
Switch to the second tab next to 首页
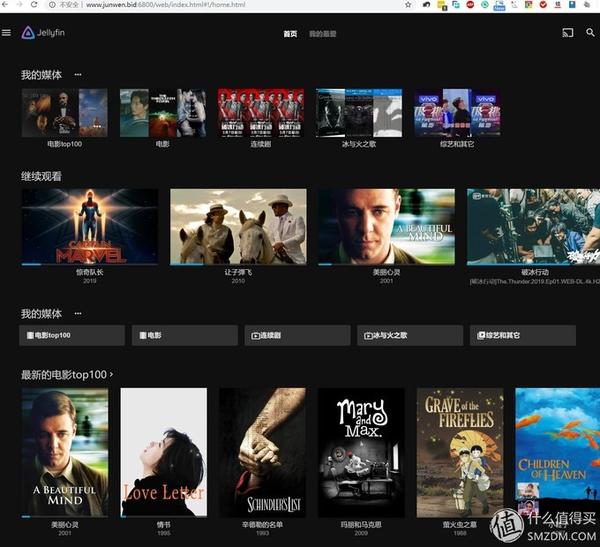click(x=323, y=34)
